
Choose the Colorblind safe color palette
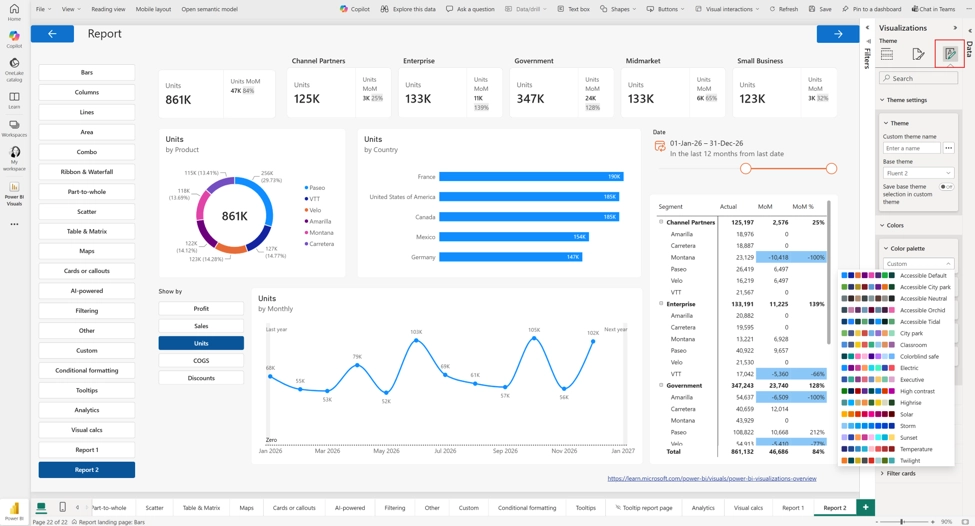coord(896,356)
